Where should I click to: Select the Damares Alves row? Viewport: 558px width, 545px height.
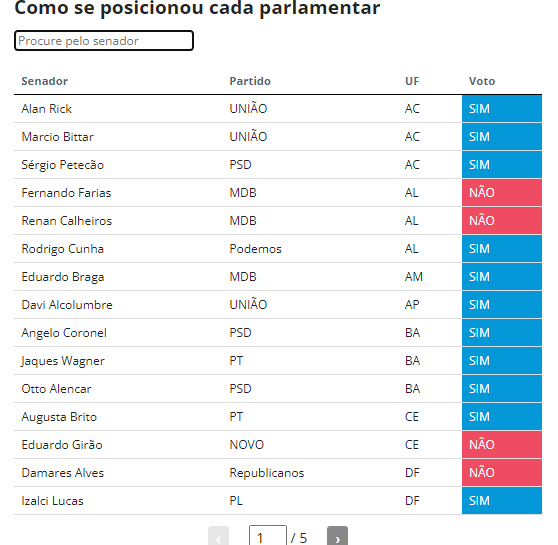tap(278, 473)
